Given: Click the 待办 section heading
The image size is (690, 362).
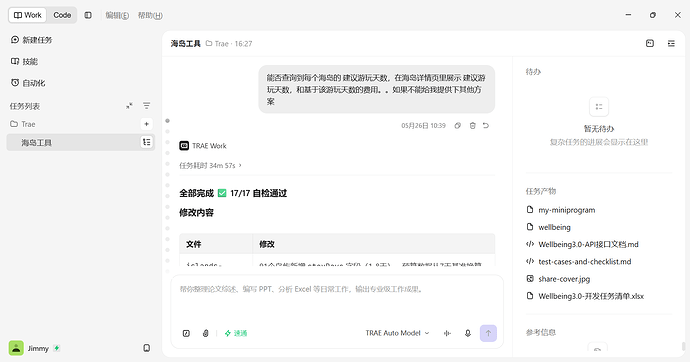Looking at the screenshot, I should (533, 72).
